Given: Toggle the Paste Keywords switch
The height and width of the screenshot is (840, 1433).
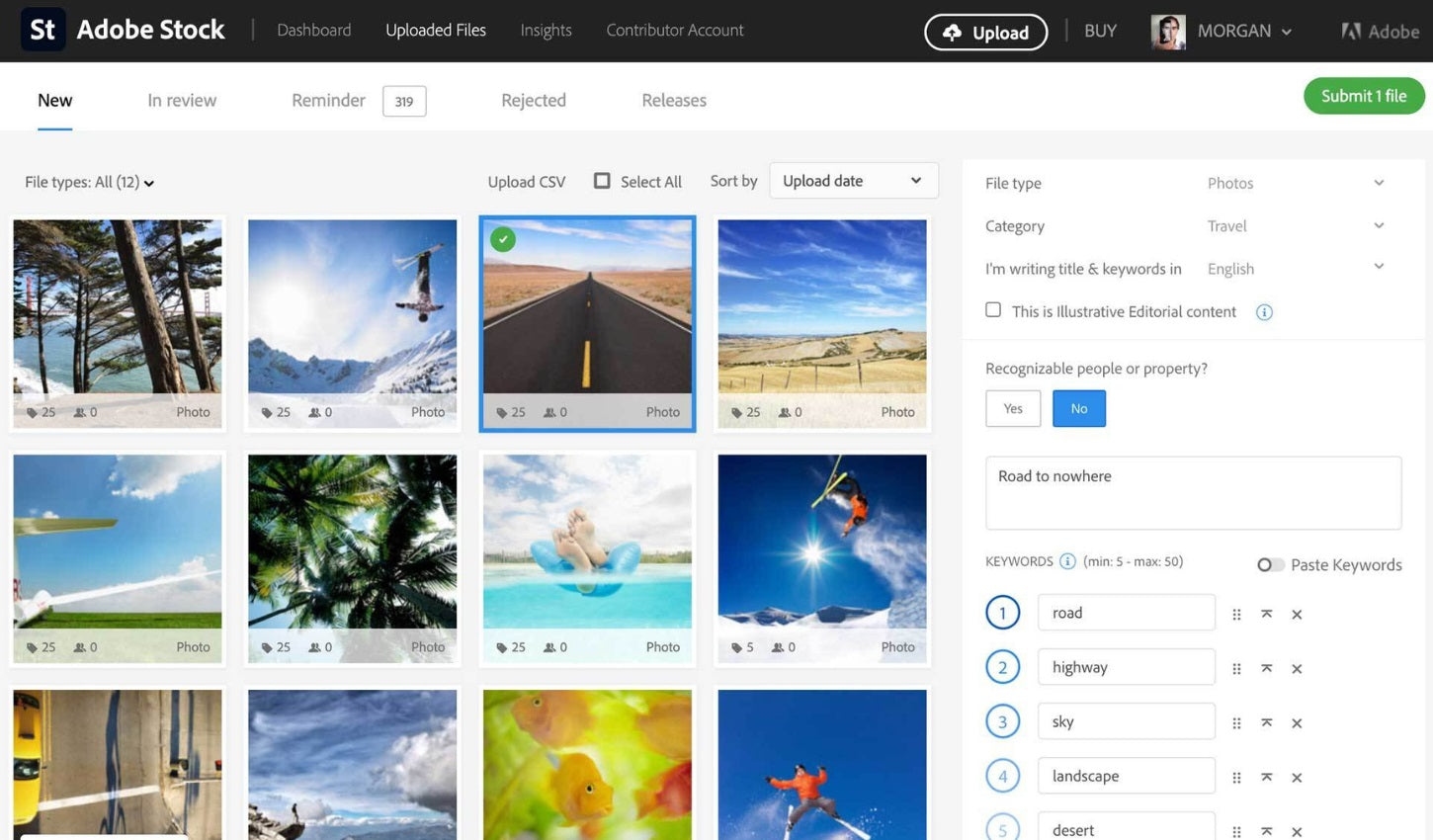Looking at the screenshot, I should tap(1270, 565).
